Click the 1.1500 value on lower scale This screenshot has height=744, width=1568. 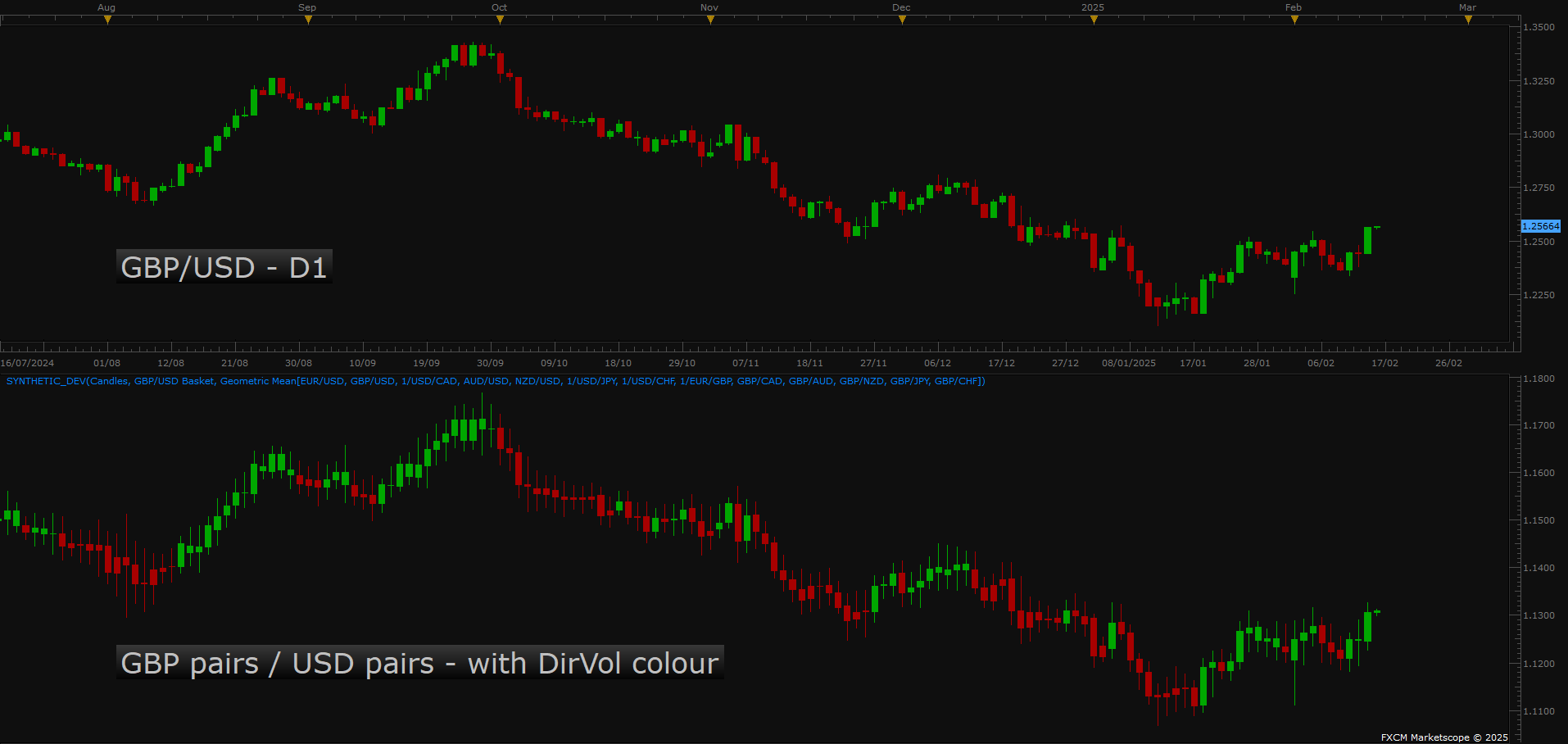click(x=1539, y=520)
